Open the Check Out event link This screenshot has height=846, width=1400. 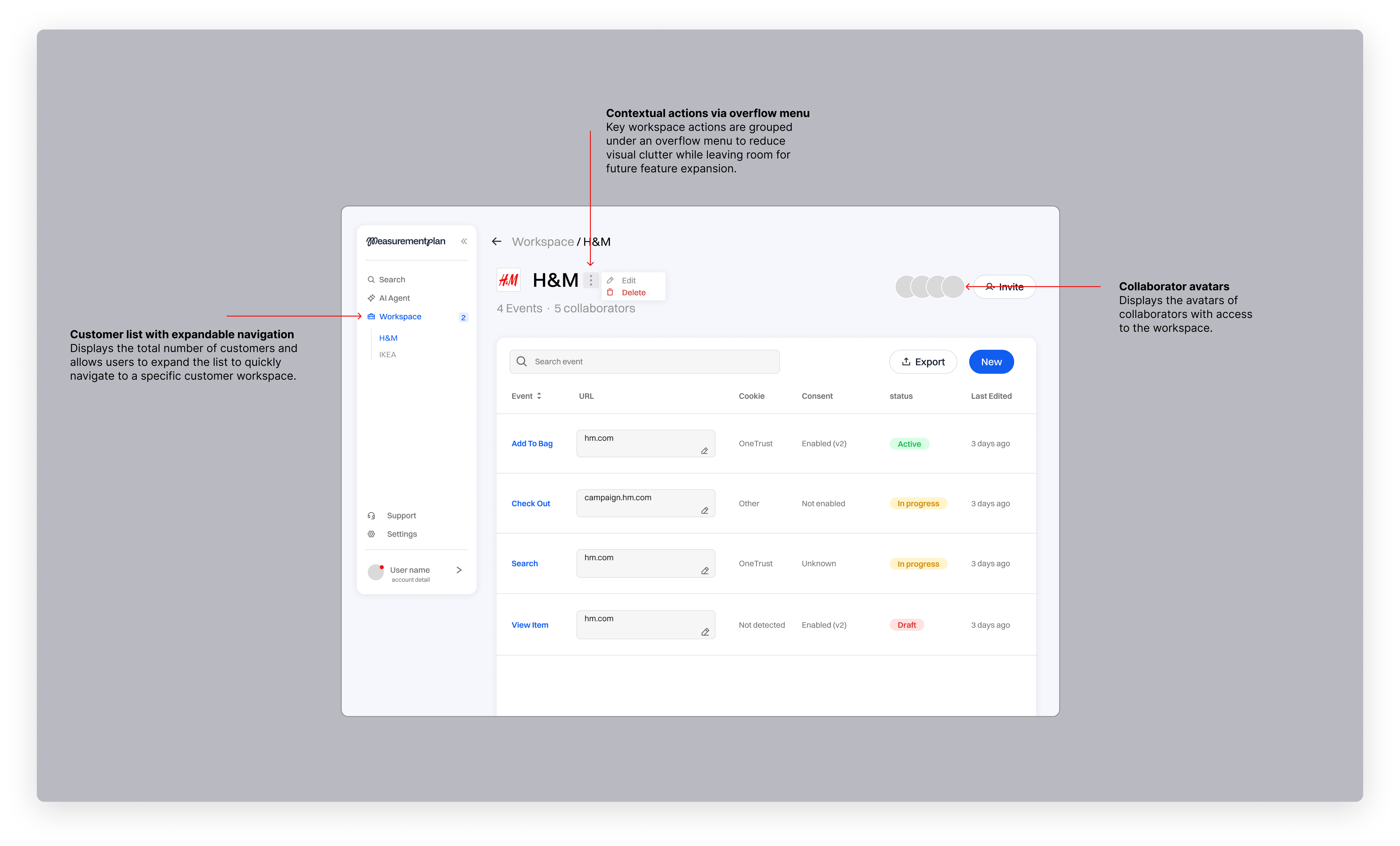[x=531, y=504]
